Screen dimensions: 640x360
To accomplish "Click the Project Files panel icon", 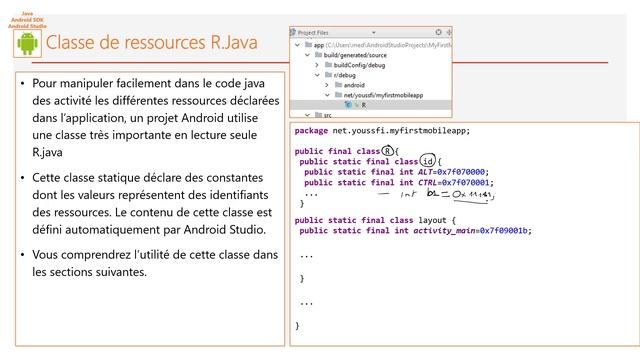I will click(x=293, y=32).
